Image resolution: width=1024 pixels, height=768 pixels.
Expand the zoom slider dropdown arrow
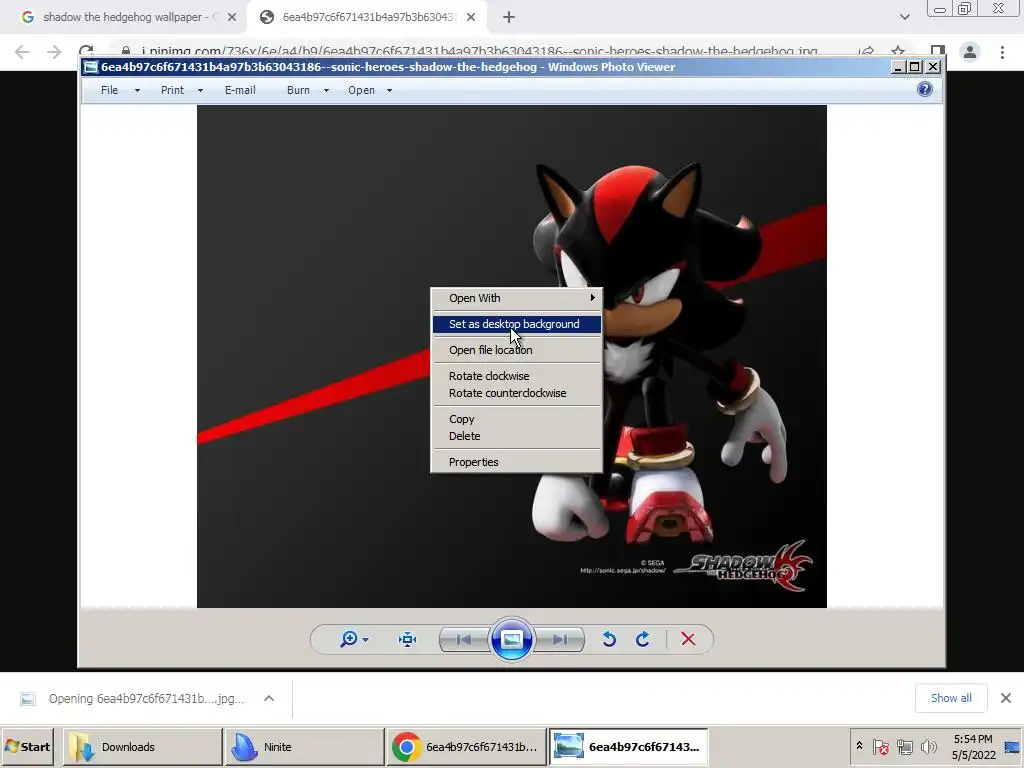(366, 639)
